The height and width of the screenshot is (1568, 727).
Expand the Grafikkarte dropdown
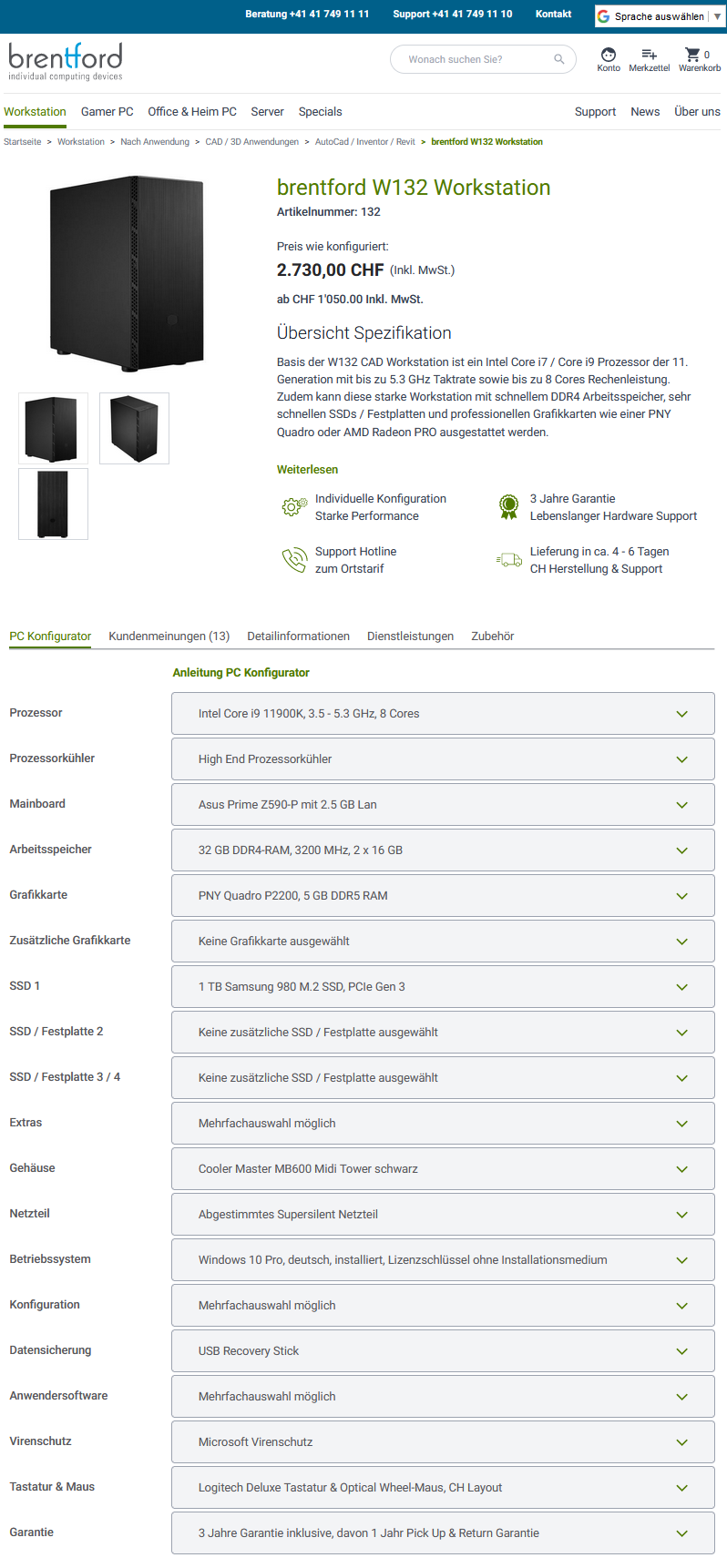tap(443, 896)
